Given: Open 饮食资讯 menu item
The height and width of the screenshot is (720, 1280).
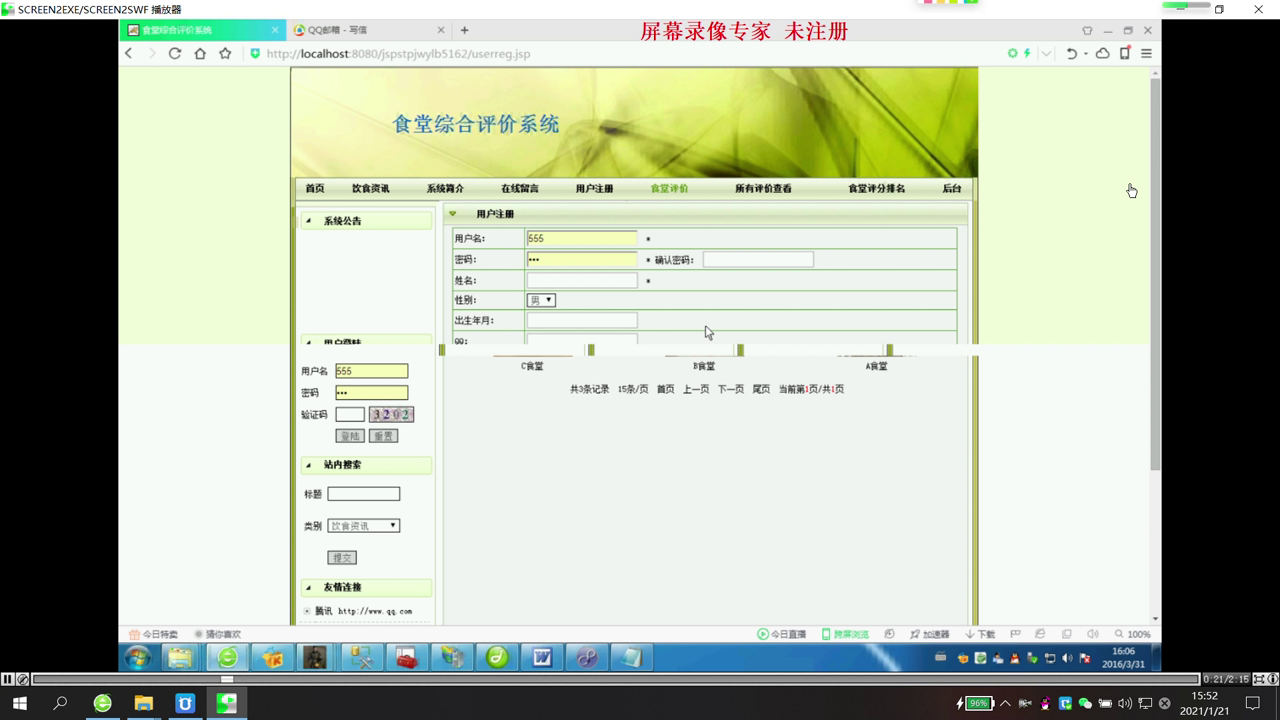Looking at the screenshot, I should pos(370,188).
